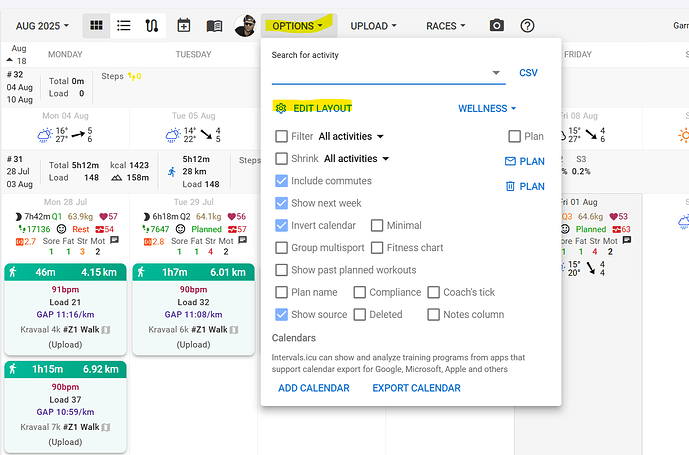The width and height of the screenshot is (689, 455).
Task: Click the camera screenshot icon
Action: 497,25
